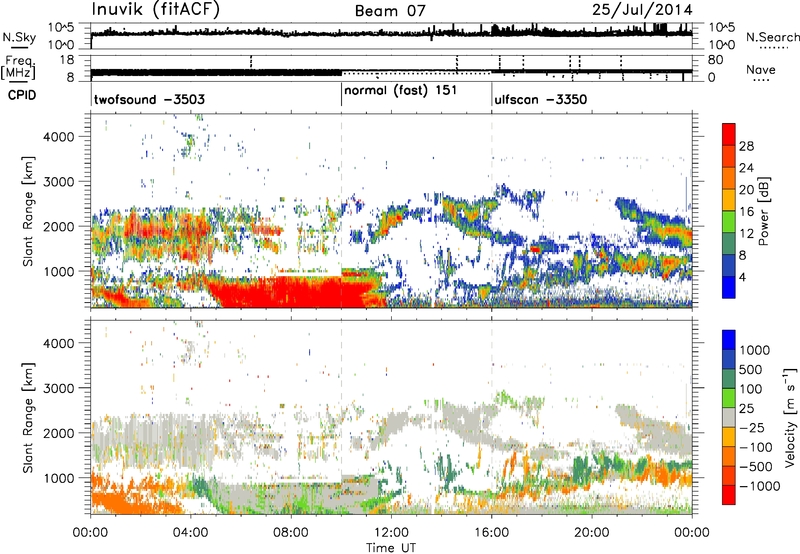
Task: Click the '-25' tick on Velocity colorbar
Action: (751, 427)
